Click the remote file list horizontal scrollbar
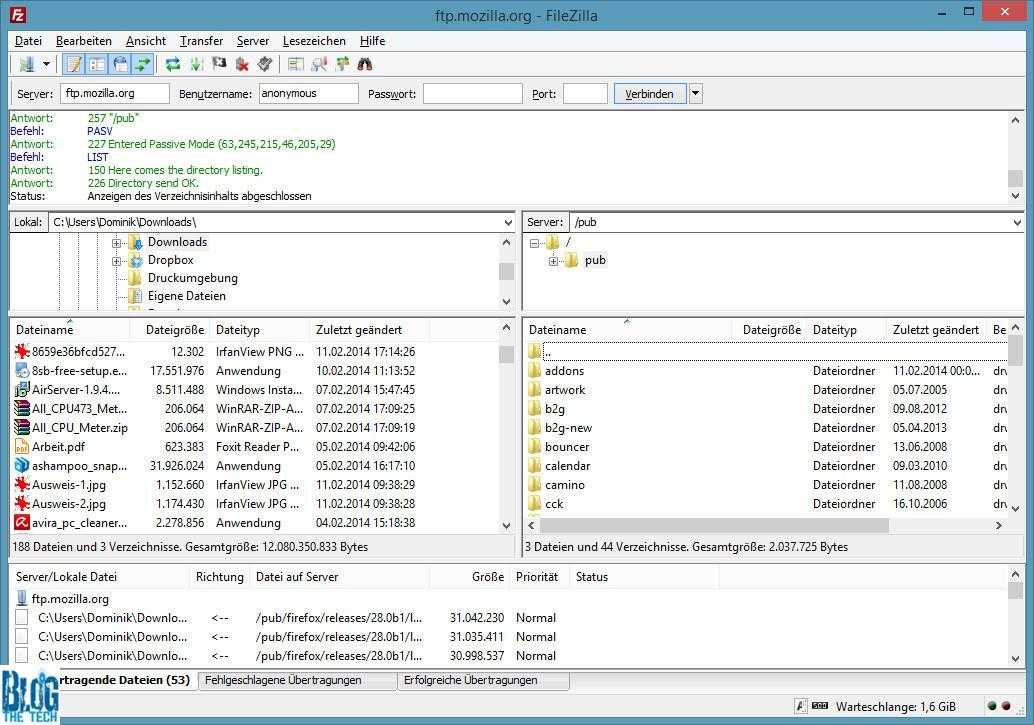Image resolution: width=1034 pixels, height=725 pixels. pos(715,525)
